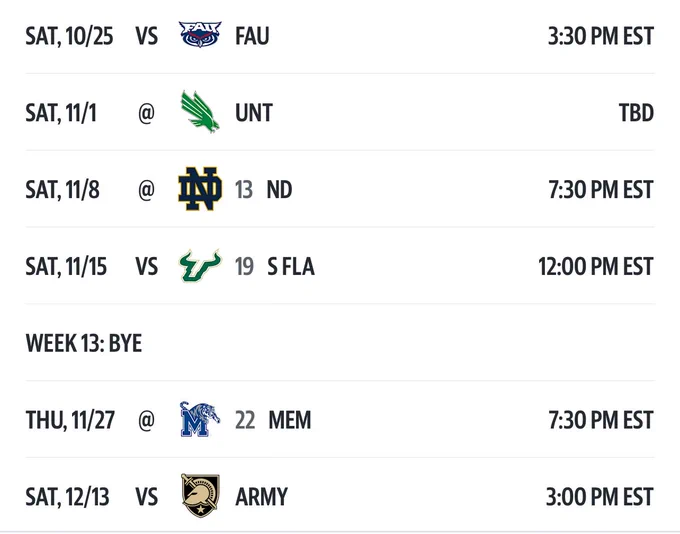Screen dimensions: 680x534
Task: Open the FAU team name link
Action: (252, 36)
